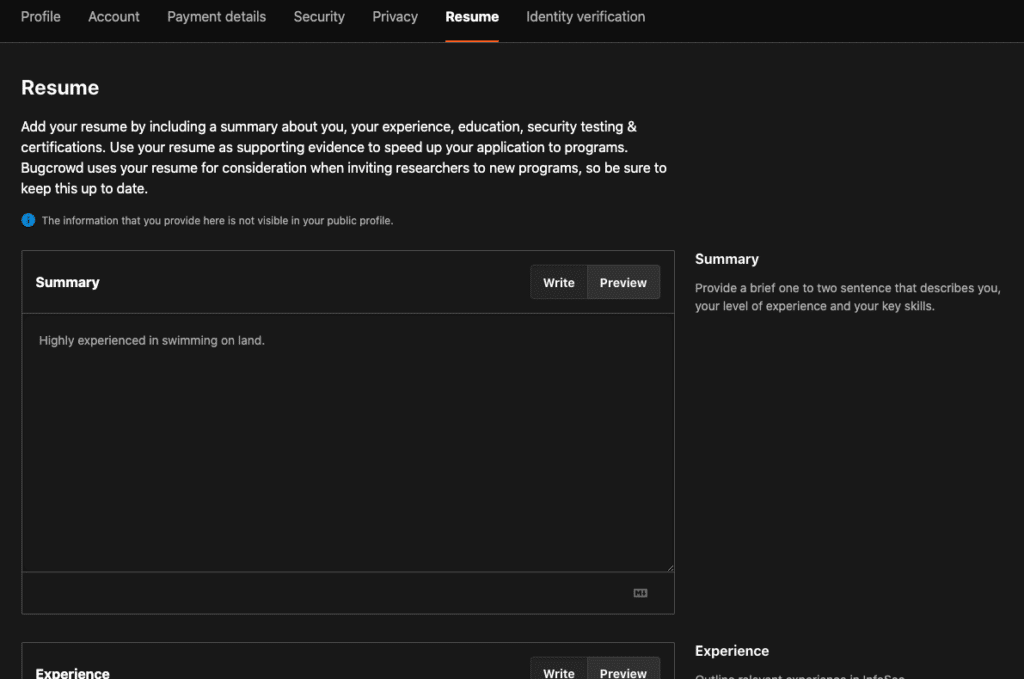The height and width of the screenshot is (679, 1024).
Task: Switch Experience editor to Write mode
Action: [558, 672]
